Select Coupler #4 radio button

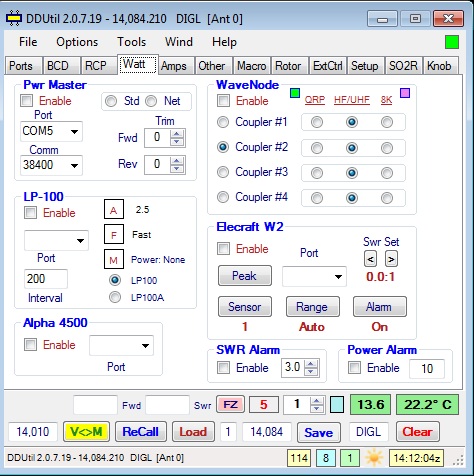tap(223, 197)
